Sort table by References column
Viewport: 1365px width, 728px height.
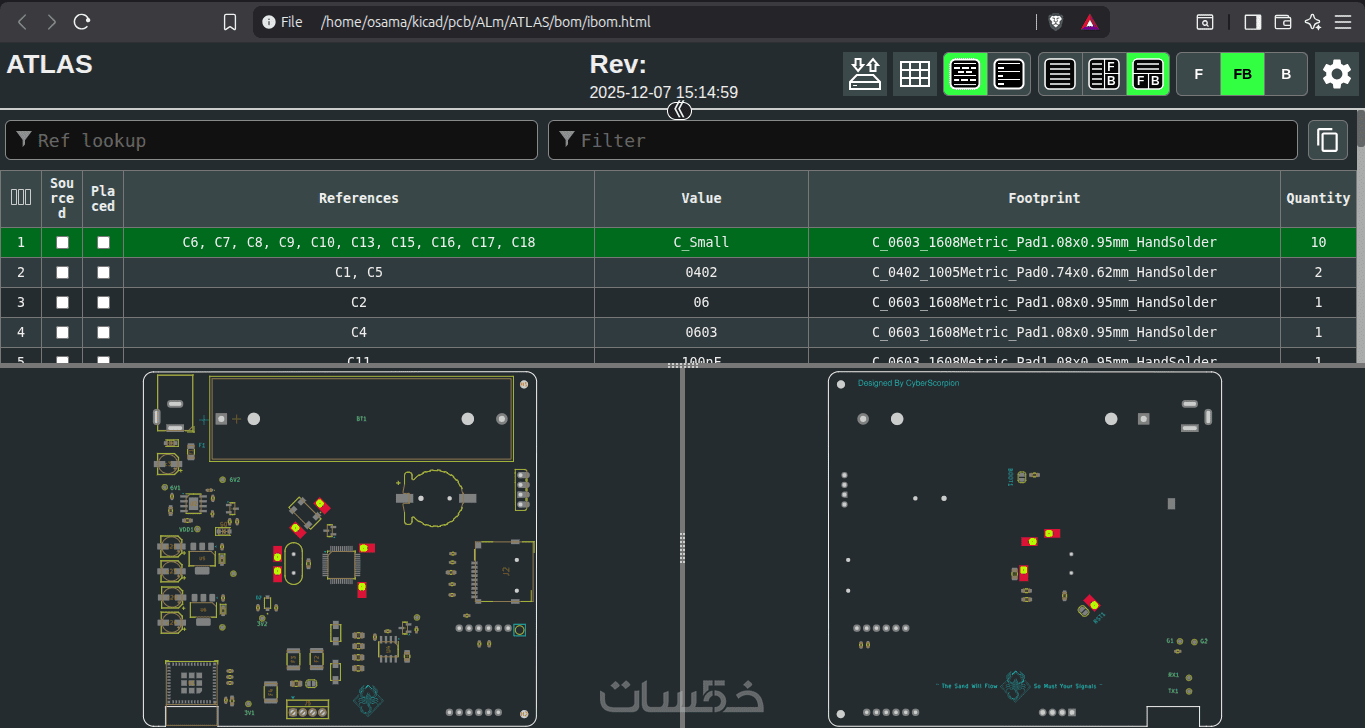[359, 198]
